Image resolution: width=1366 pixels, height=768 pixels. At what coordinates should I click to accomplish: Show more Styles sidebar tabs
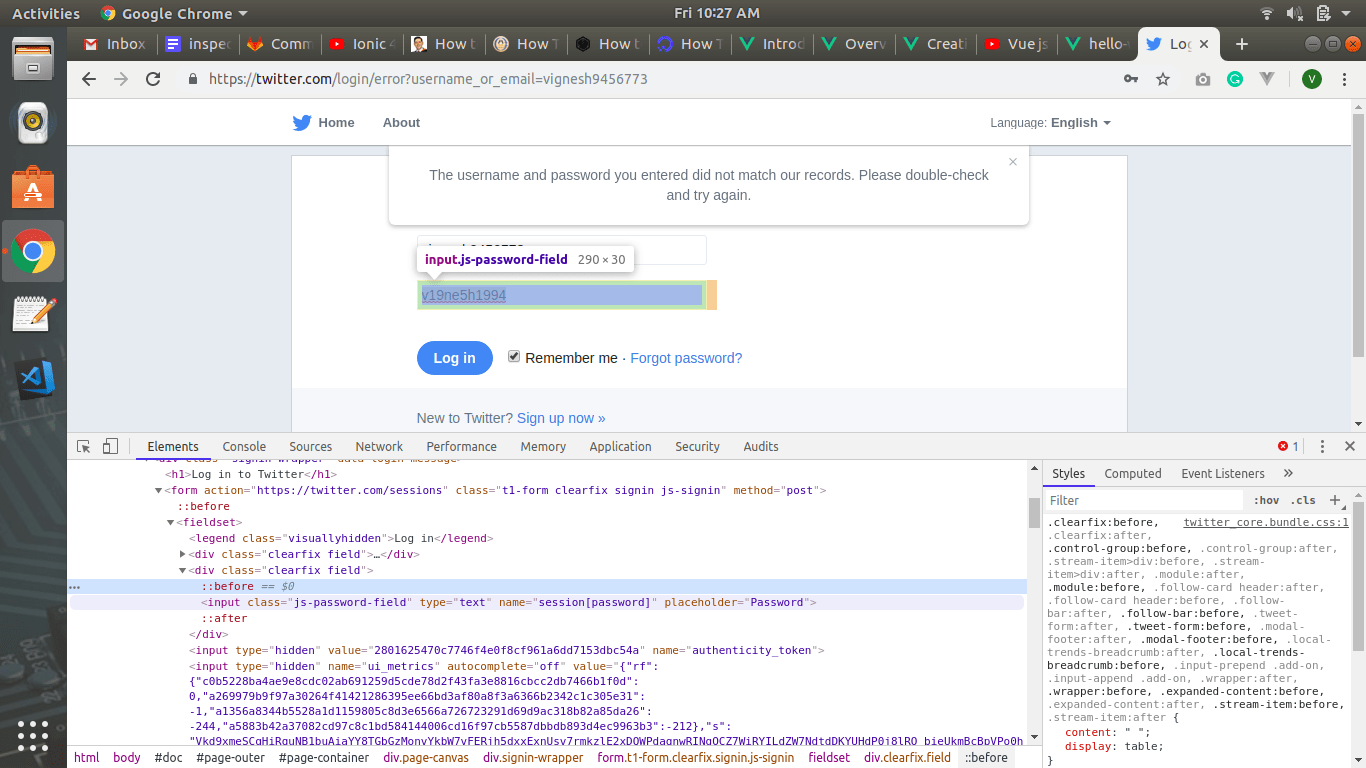pos(1288,474)
